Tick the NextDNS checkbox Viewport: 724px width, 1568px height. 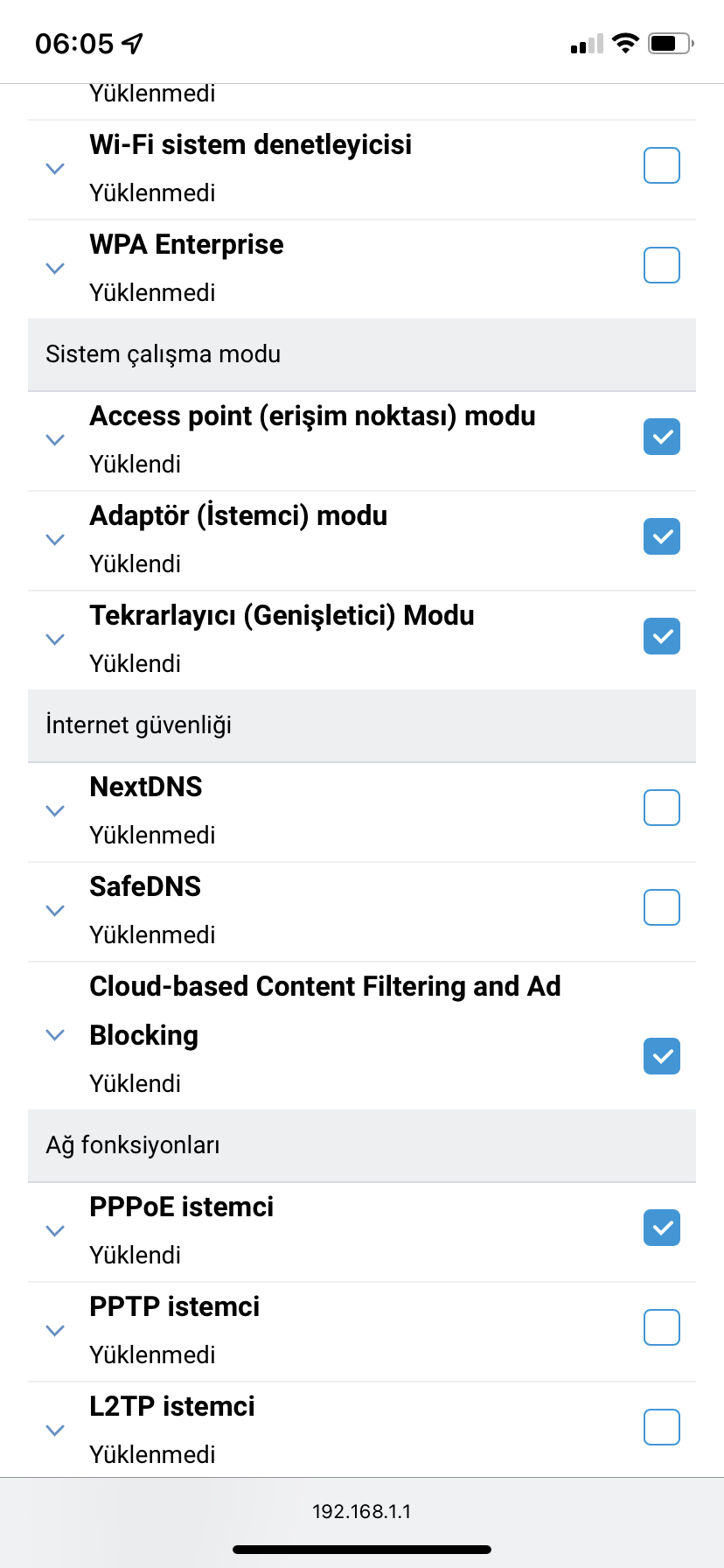(662, 808)
